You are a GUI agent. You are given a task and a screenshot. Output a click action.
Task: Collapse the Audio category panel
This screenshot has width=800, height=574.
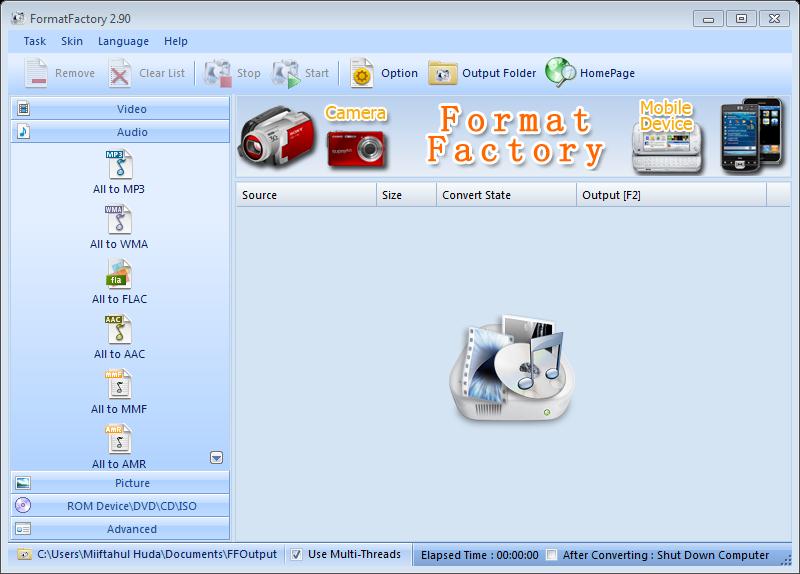(x=120, y=132)
